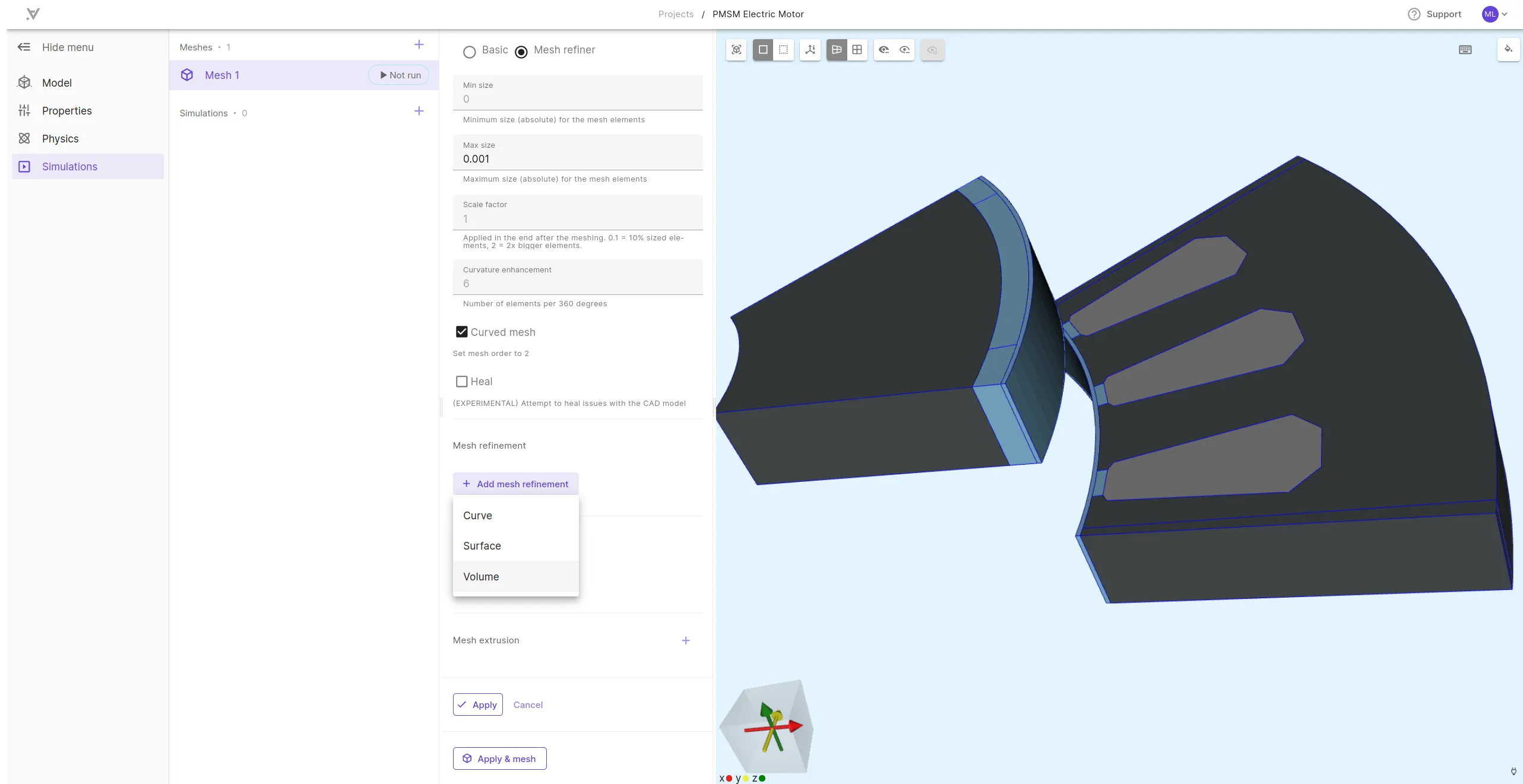Image resolution: width=1523 pixels, height=784 pixels.
Task: Click the axes info toolbar icon
Action: coord(810,50)
